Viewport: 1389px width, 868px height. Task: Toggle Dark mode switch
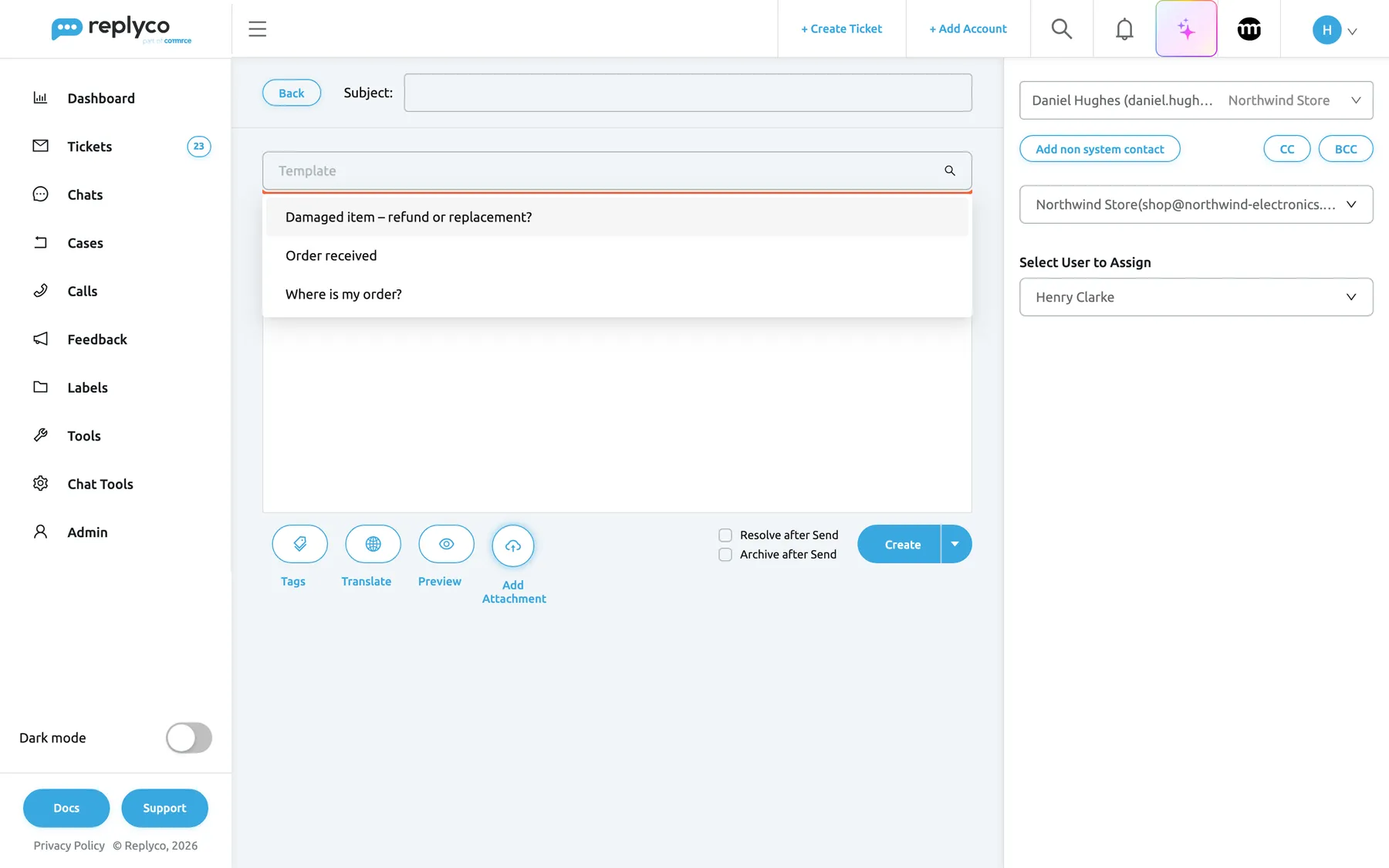(x=189, y=738)
